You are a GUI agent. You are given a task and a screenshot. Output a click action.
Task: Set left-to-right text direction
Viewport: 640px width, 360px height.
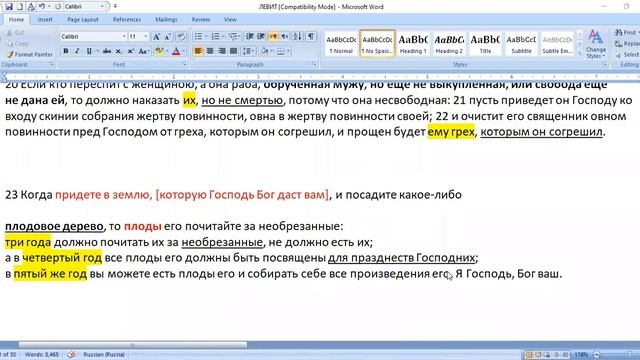pos(273,37)
